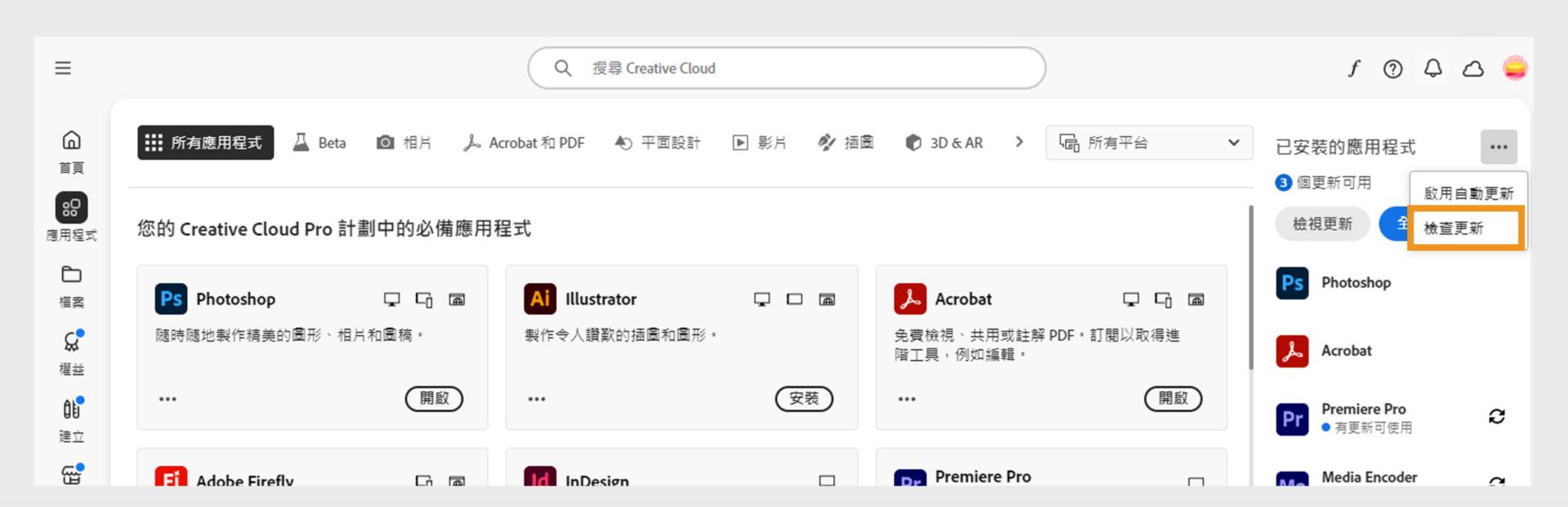Choose 檢查更新 menu item
The width and height of the screenshot is (1568, 507).
coord(1467,228)
